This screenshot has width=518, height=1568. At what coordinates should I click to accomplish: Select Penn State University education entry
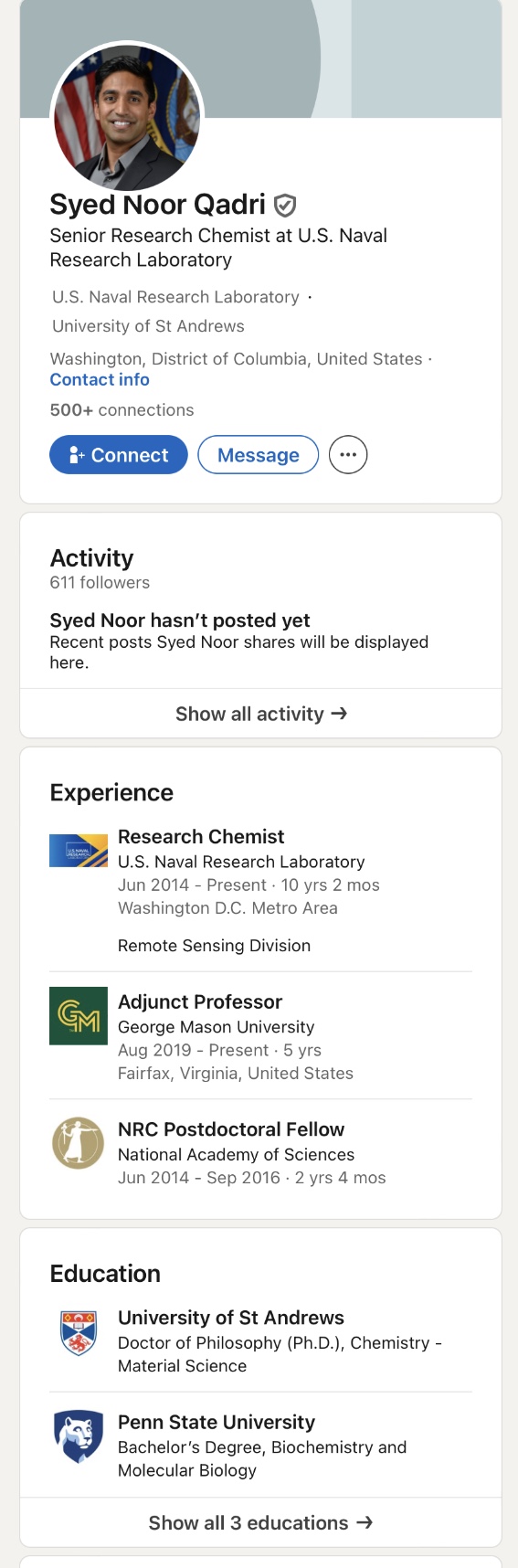[x=261, y=1446]
